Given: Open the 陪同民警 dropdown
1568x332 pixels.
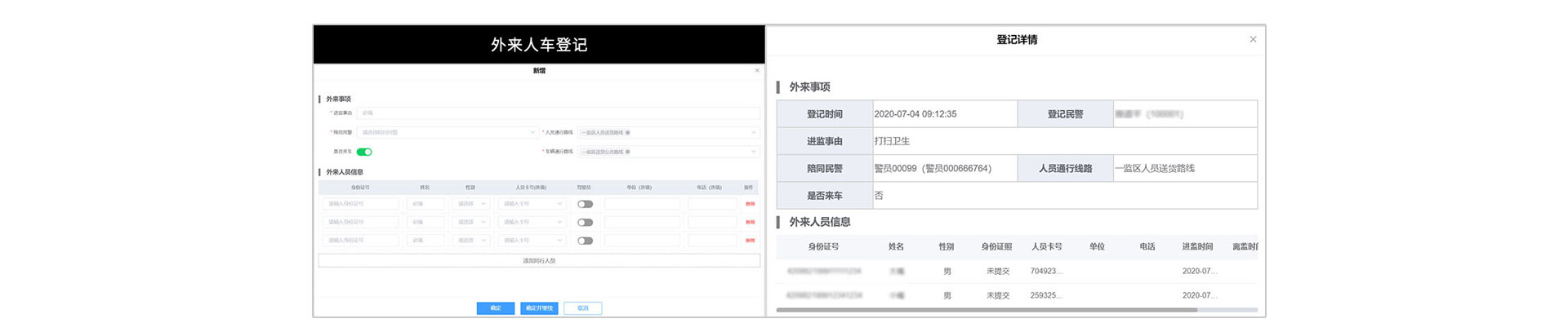Looking at the screenshot, I should tap(448, 132).
